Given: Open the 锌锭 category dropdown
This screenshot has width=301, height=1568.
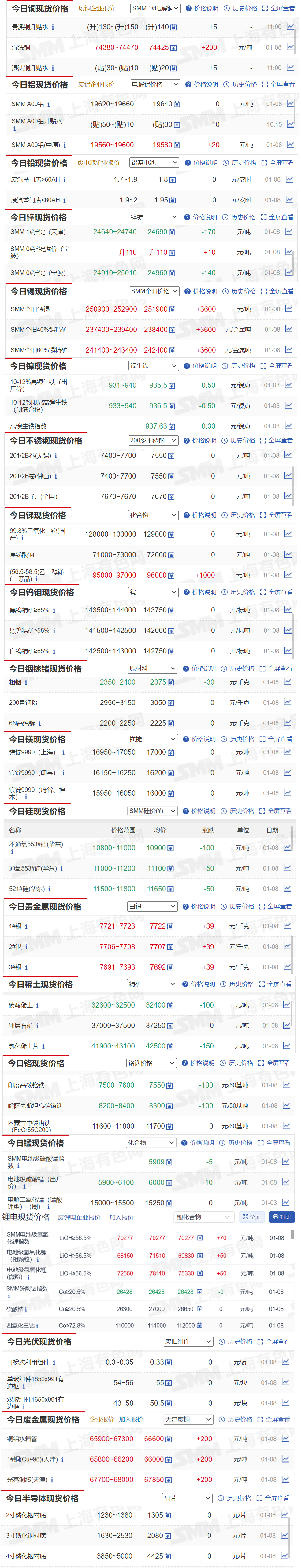Looking at the screenshot, I should pos(154,217).
